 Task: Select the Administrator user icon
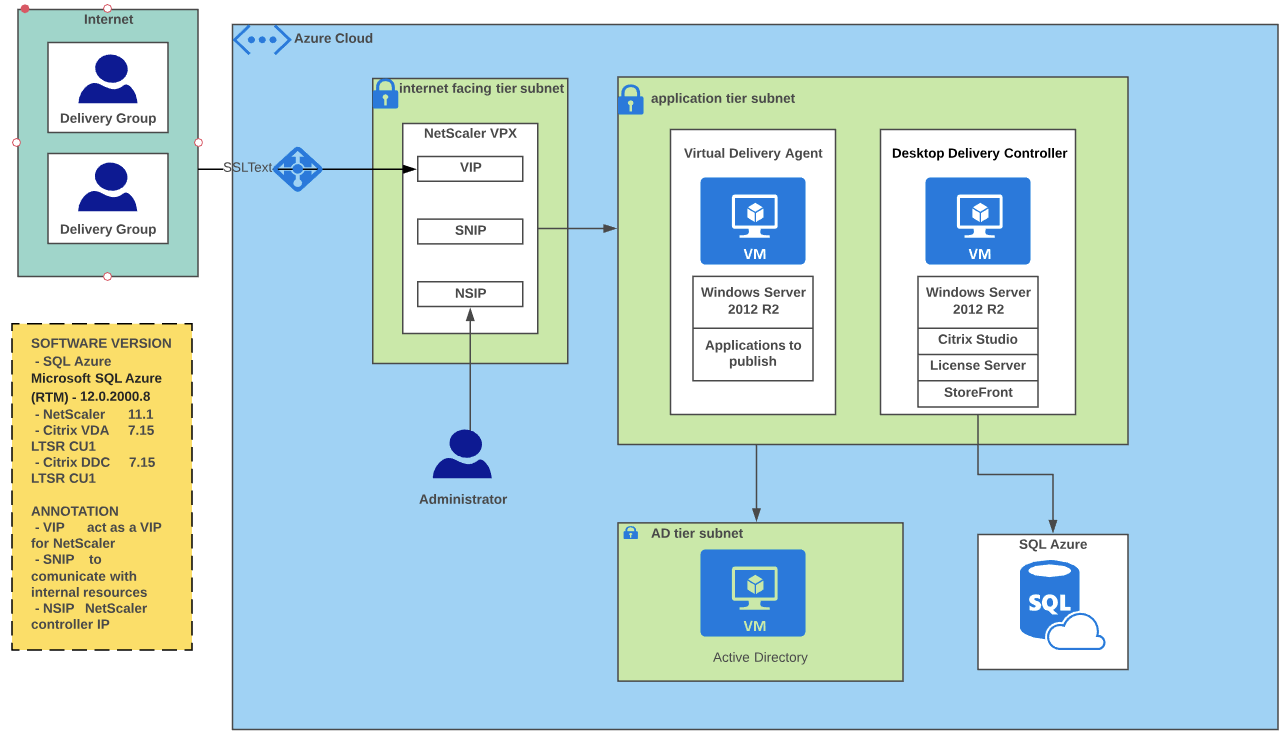(x=462, y=456)
